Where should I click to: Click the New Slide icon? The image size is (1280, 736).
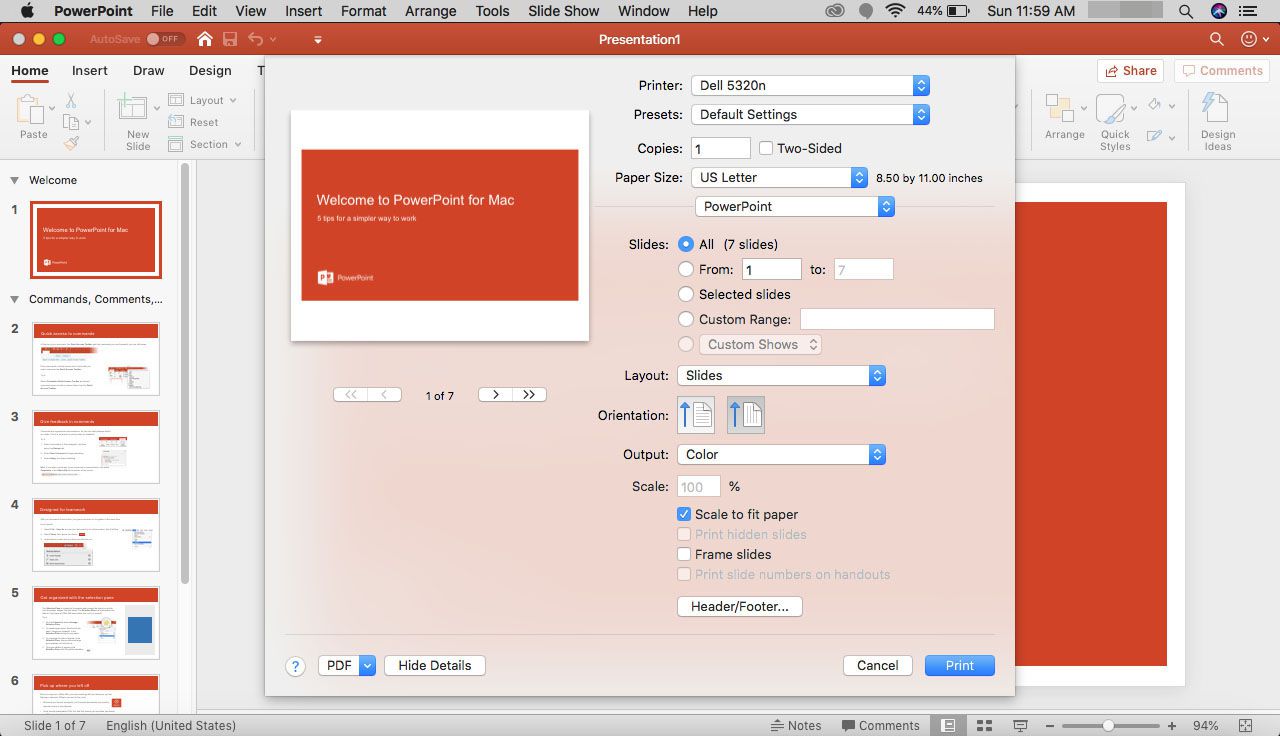tap(133, 108)
